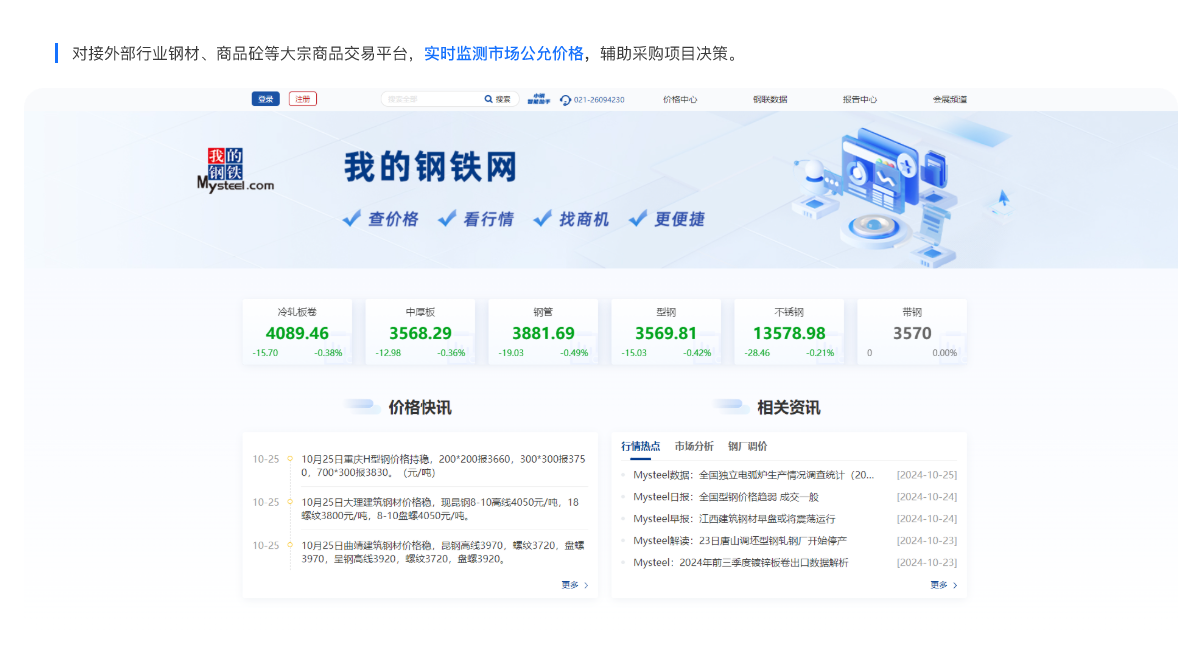Click the 看行情 banner slogan
This screenshot has height=653, width=1200.
coord(489,219)
